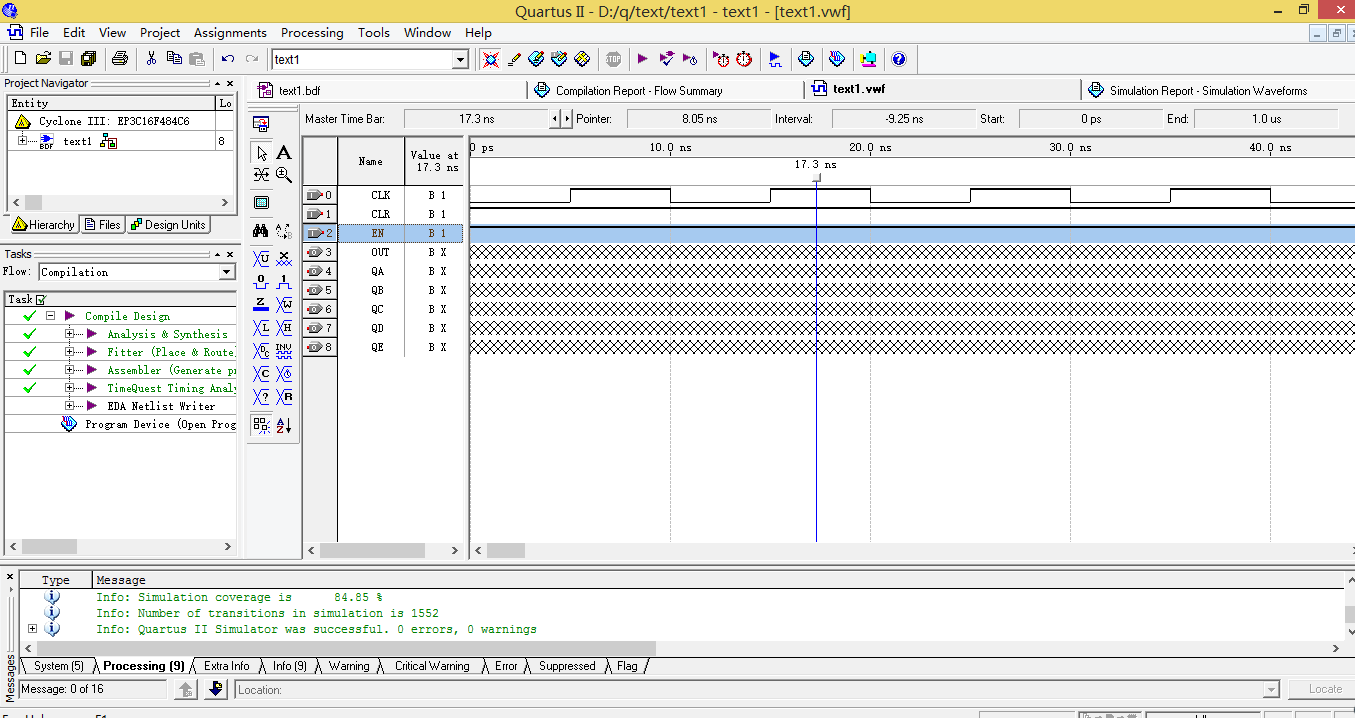Switch to the System (5) messages tab
Viewport: 1355px width, 718px height.
58,666
